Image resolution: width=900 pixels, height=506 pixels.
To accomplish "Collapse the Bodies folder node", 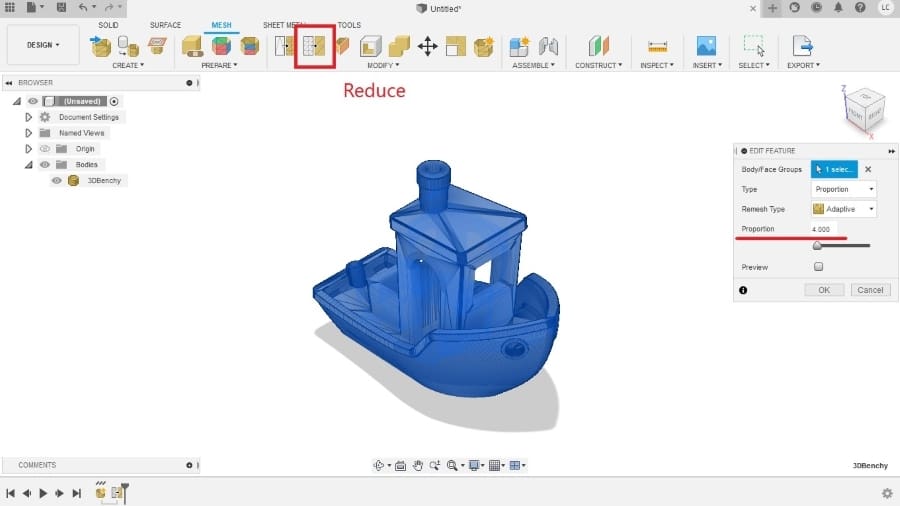I will point(28,165).
